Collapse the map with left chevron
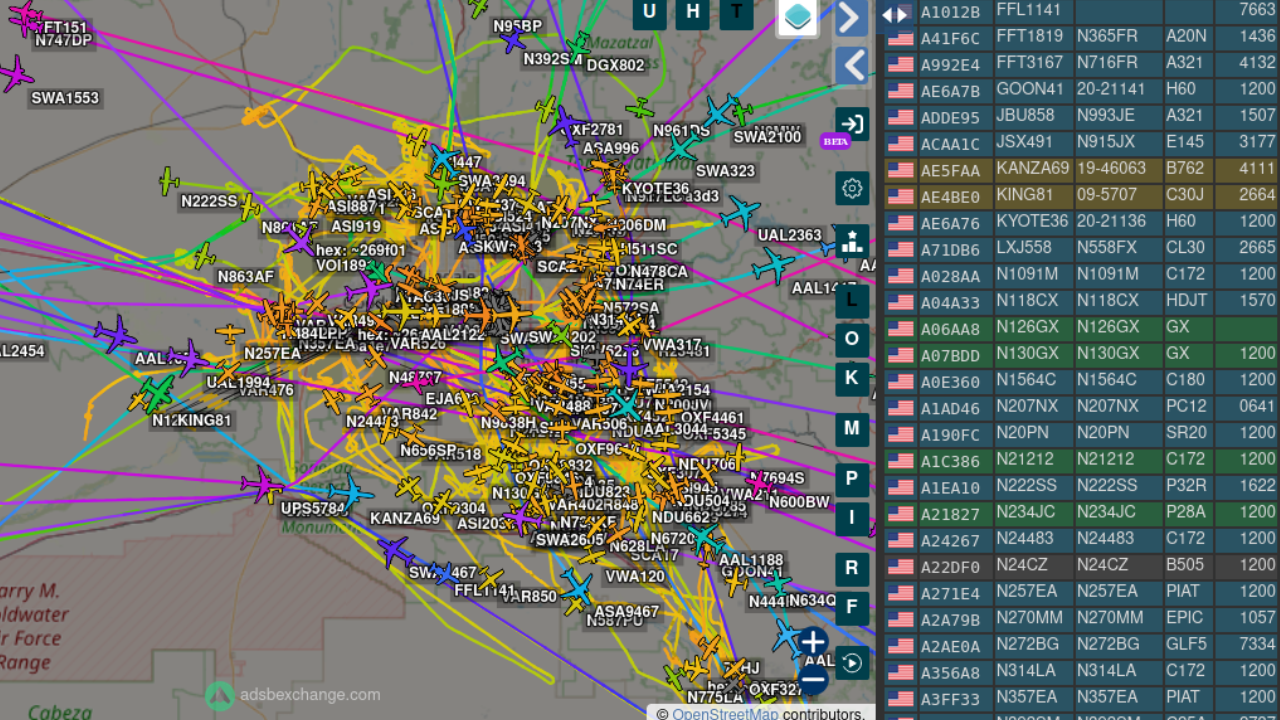1280x720 pixels. coord(851,66)
